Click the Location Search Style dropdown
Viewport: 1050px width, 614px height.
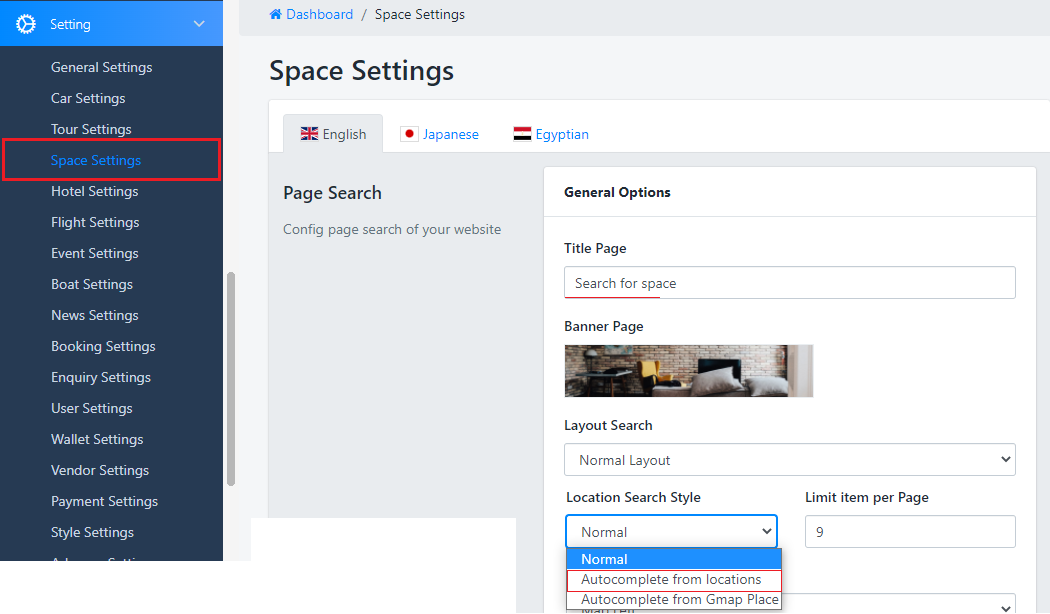pos(671,532)
